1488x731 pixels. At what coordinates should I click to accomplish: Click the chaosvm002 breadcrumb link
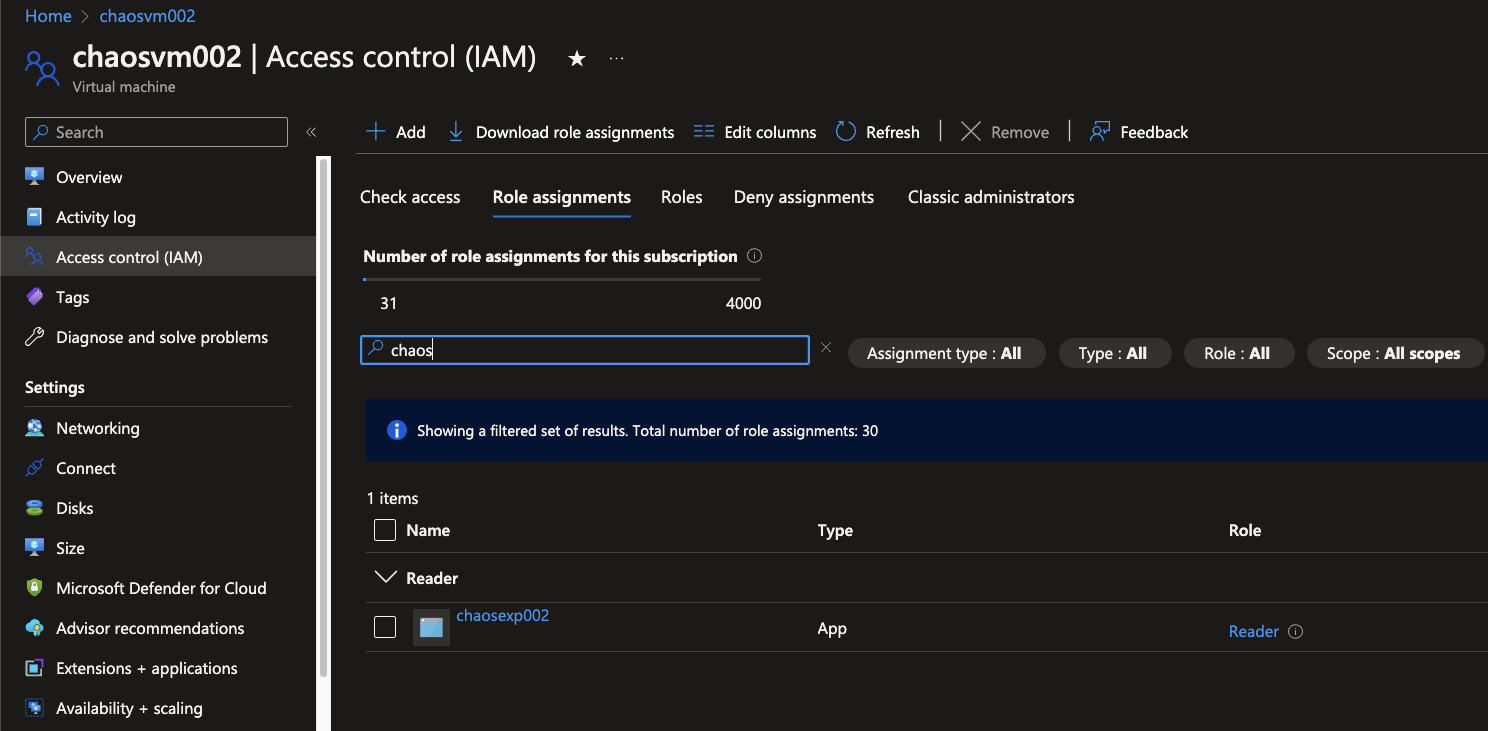pos(147,16)
